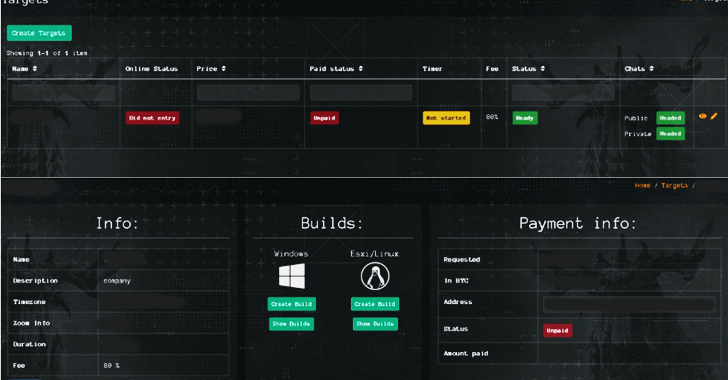Sort by Chats column arrows

651,69
